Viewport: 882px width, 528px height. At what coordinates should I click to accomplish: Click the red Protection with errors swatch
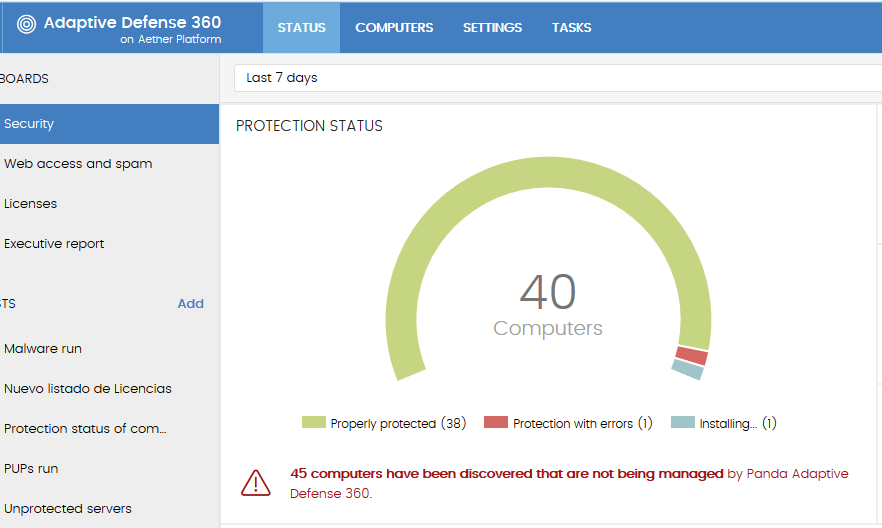[x=496, y=422]
